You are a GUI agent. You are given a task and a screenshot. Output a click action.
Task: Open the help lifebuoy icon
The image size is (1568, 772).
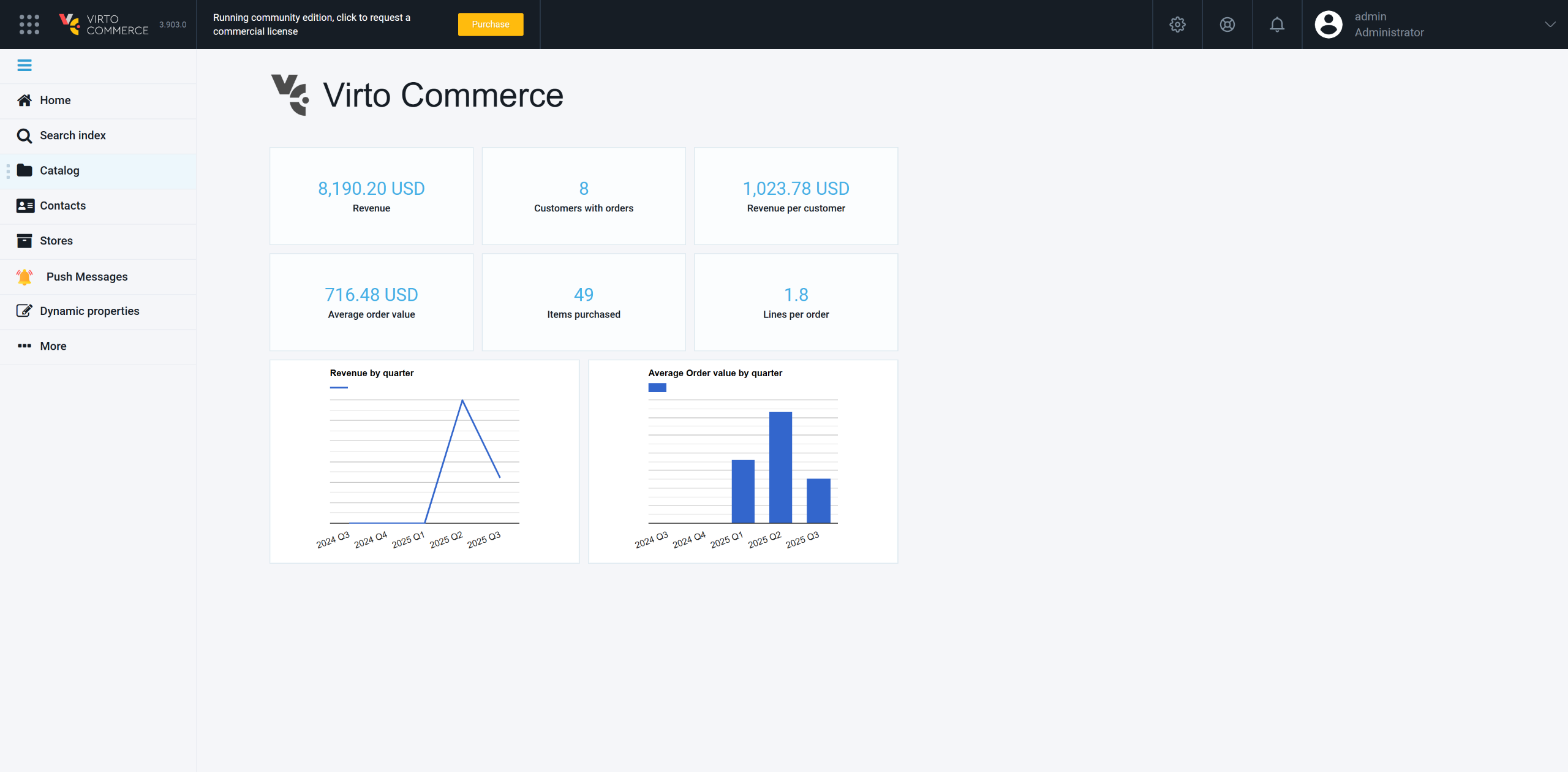(1227, 25)
